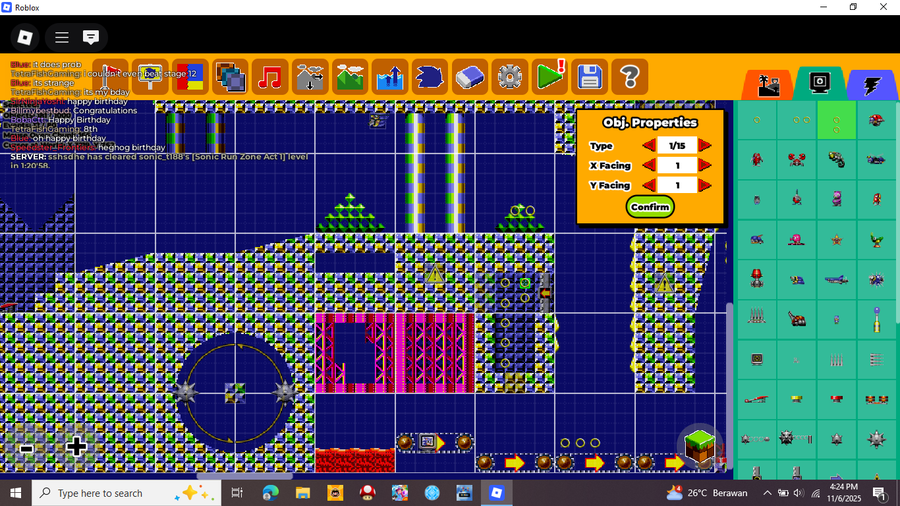Select the highlighted vertical rings object
900x506 pixels.
pyautogui.click(x=836, y=121)
